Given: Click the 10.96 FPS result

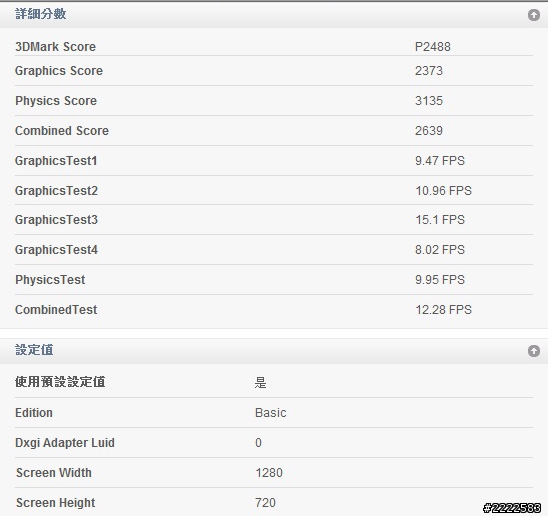Looking at the screenshot, I should (444, 191).
